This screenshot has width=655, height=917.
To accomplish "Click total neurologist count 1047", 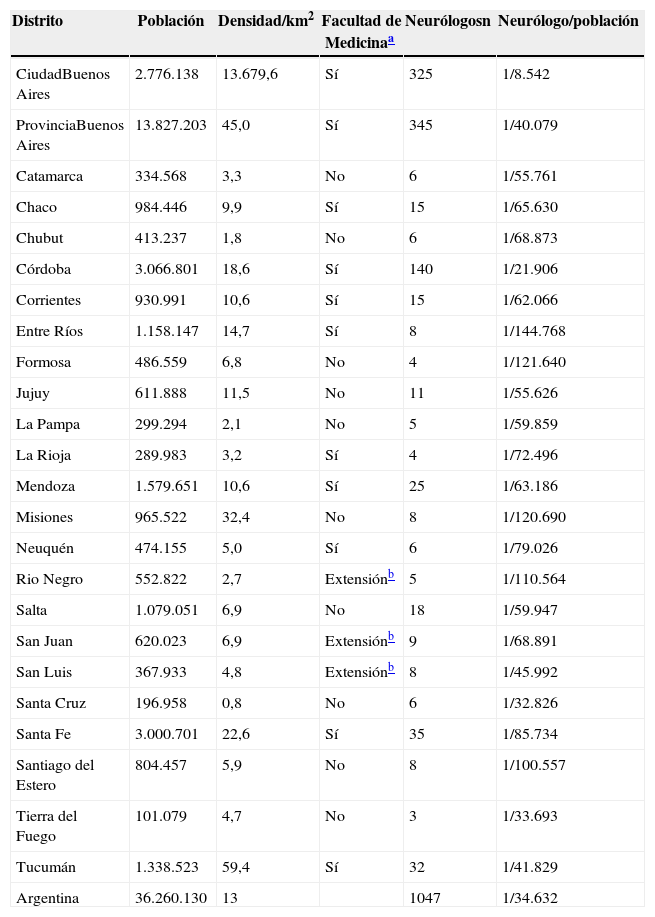I will [x=426, y=898].
